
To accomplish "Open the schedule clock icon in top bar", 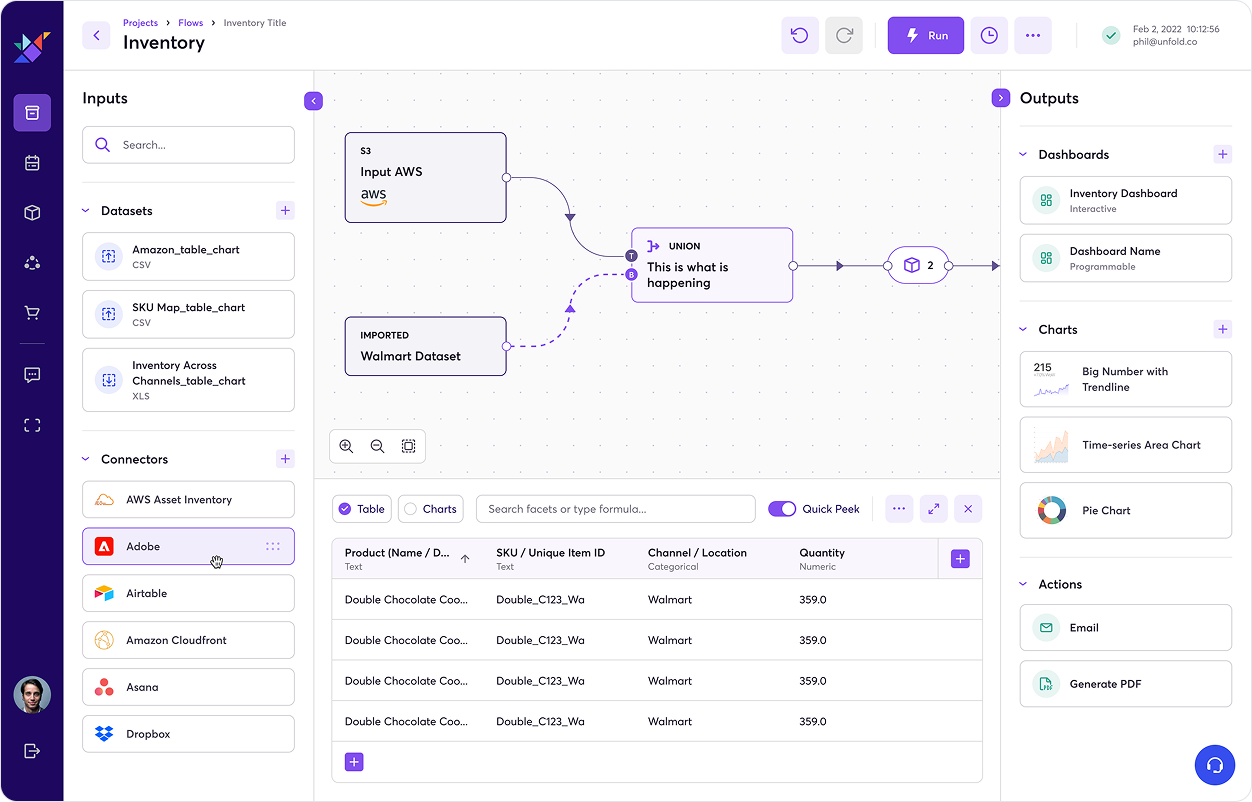I will [x=988, y=35].
